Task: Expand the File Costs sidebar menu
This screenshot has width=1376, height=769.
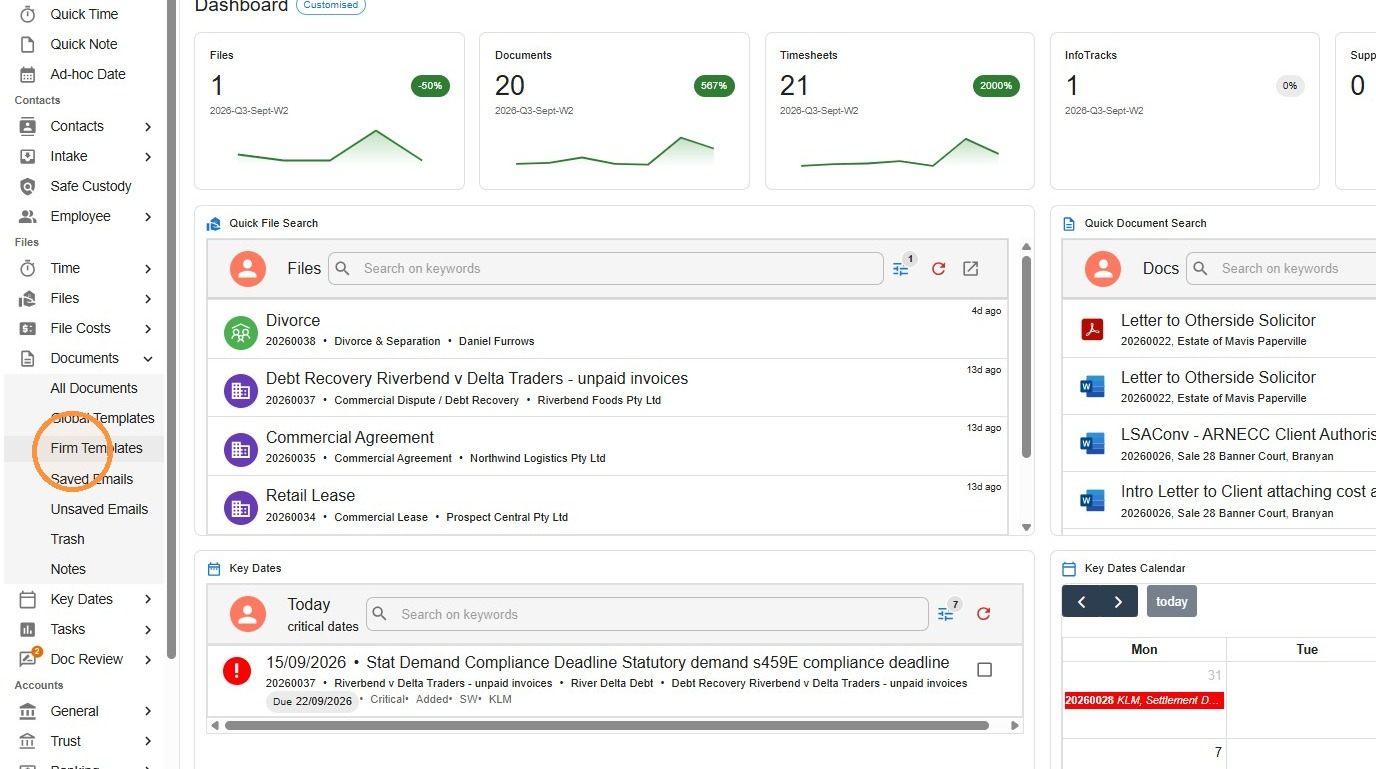Action: [x=148, y=328]
